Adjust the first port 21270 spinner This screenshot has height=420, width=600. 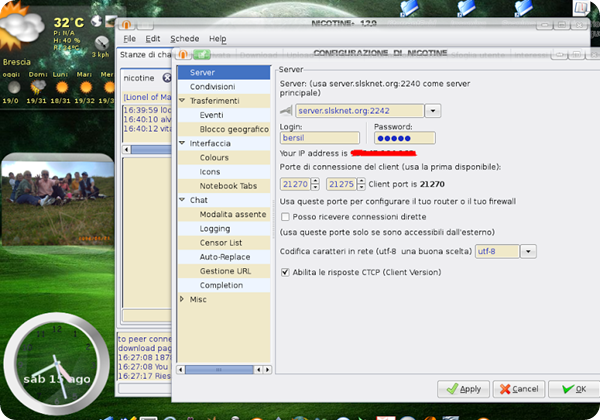point(315,184)
